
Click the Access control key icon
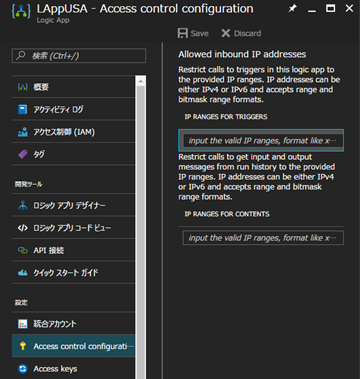click(23, 346)
